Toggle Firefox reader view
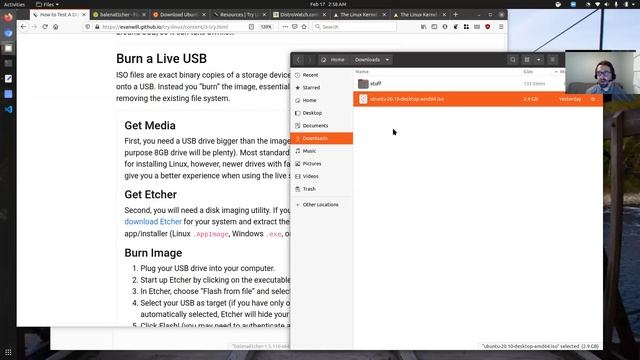This screenshot has width=640, height=360. (x=251, y=27)
